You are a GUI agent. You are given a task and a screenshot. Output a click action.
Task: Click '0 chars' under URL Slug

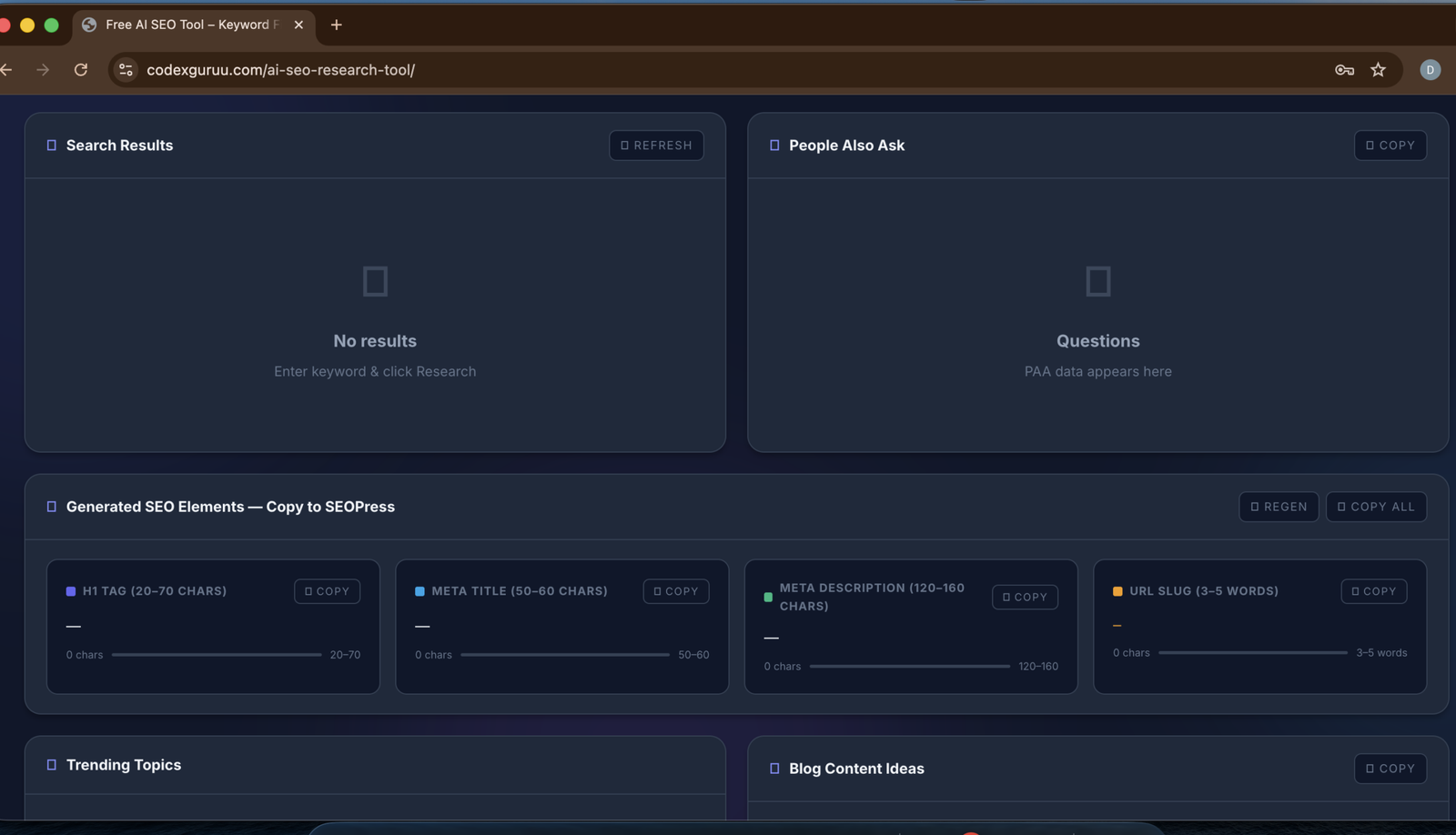click(1131, 653)
